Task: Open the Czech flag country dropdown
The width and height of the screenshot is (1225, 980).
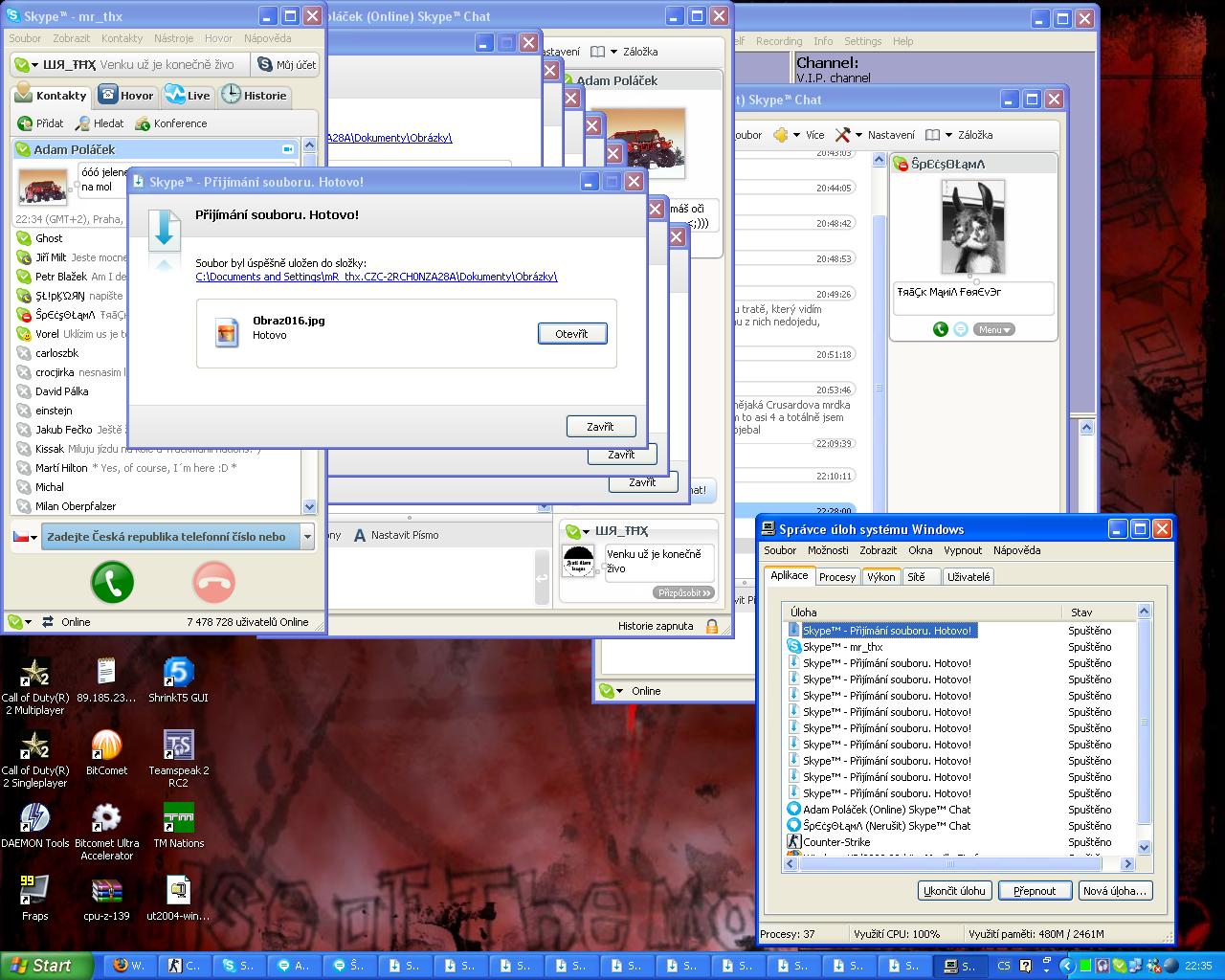Action: point(25,537)
